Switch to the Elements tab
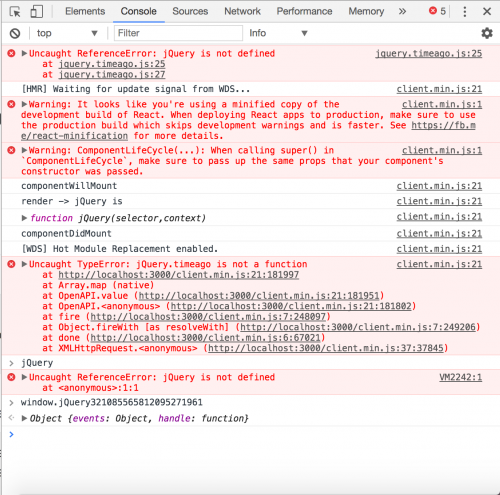The image size is (500, 495). coord(85,12)
